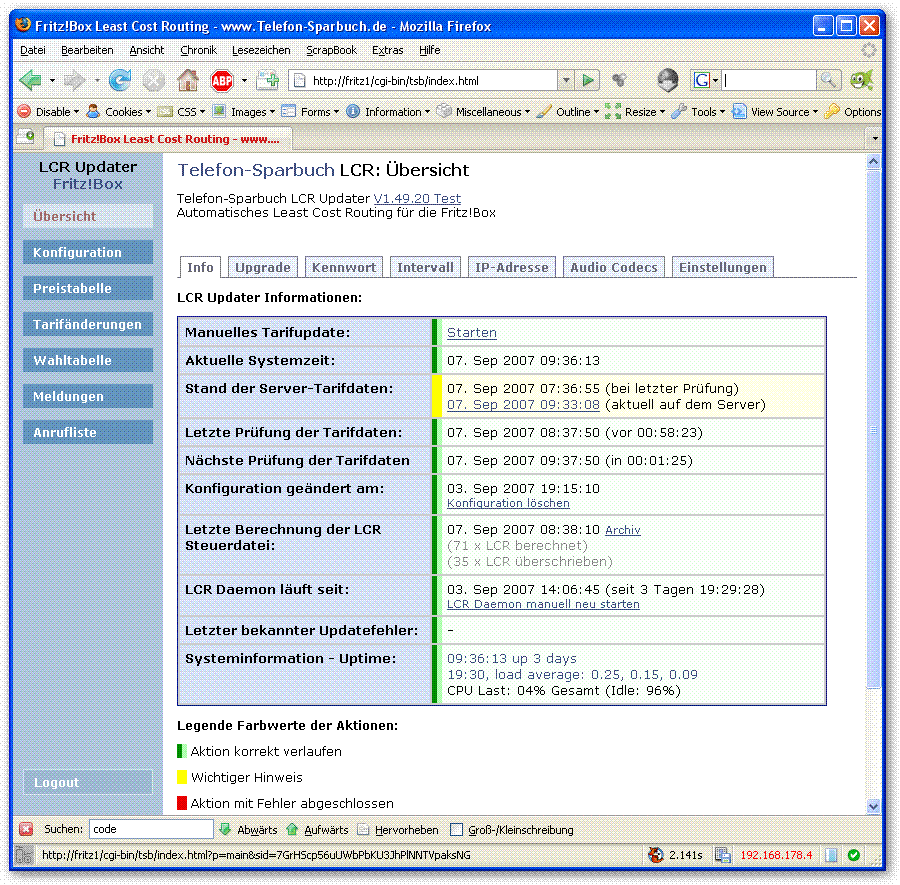Click the green creature icon beside the search box

[x=862, y=80]
